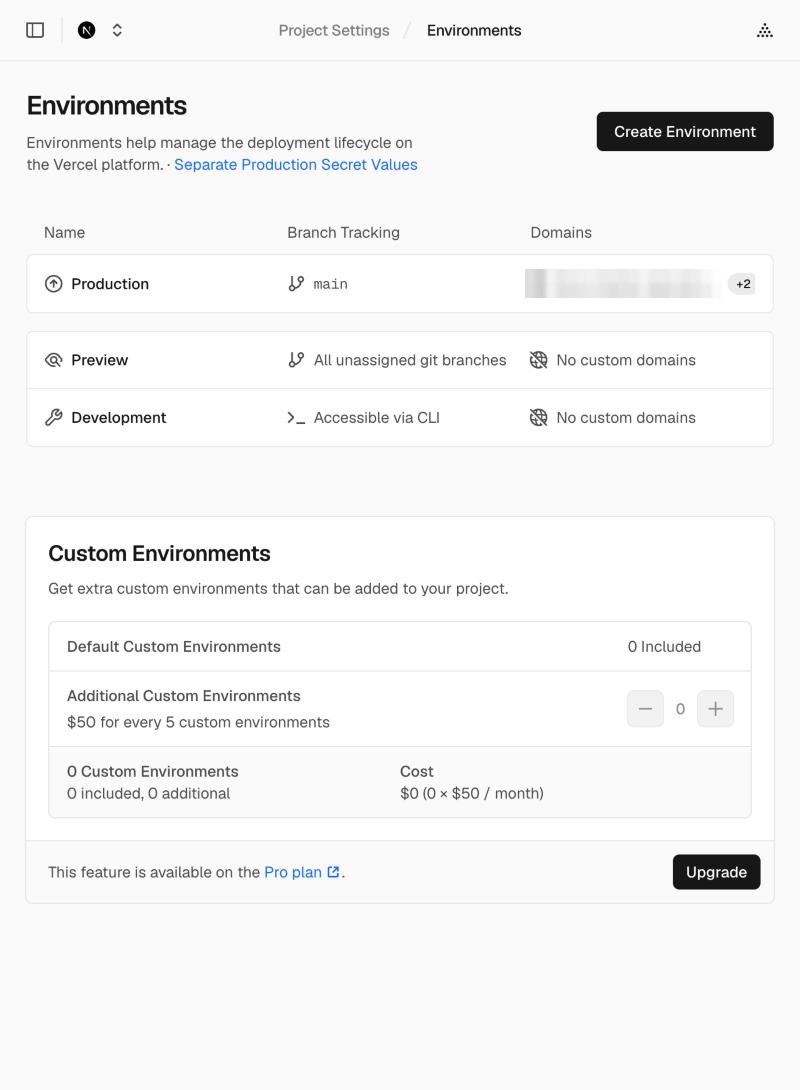Open Separate Production Secret Values link
Screen dimensions: 800x1090
[295, 165]
